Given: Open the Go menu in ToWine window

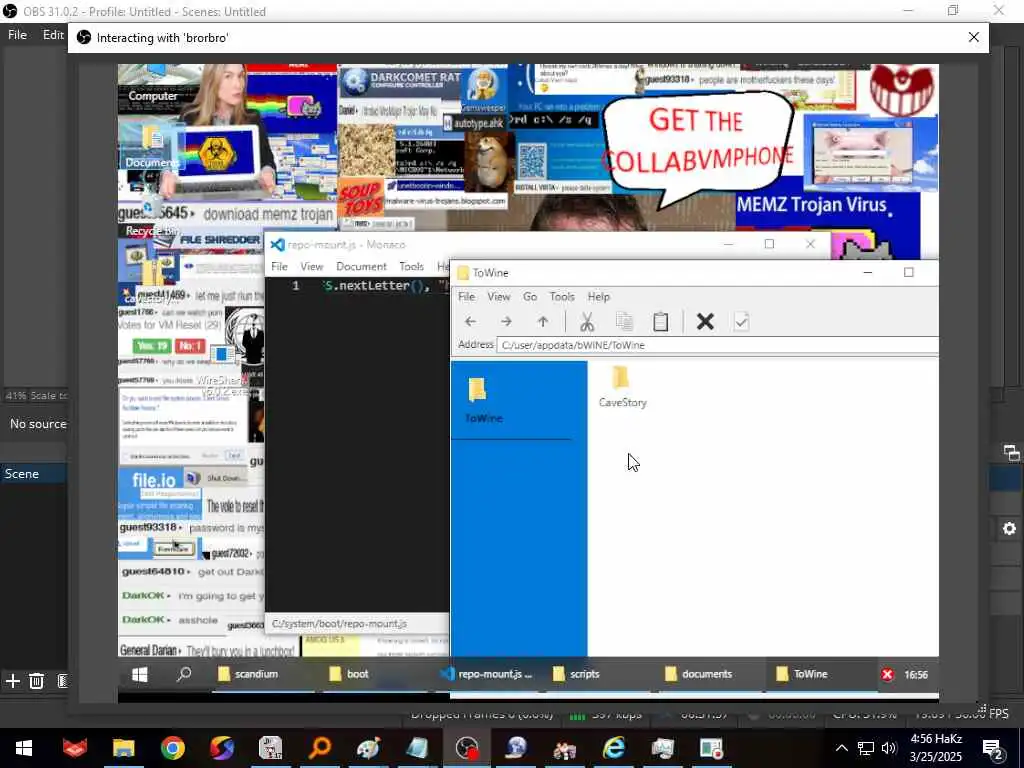Looking at the screenshot, I should 530,296.
